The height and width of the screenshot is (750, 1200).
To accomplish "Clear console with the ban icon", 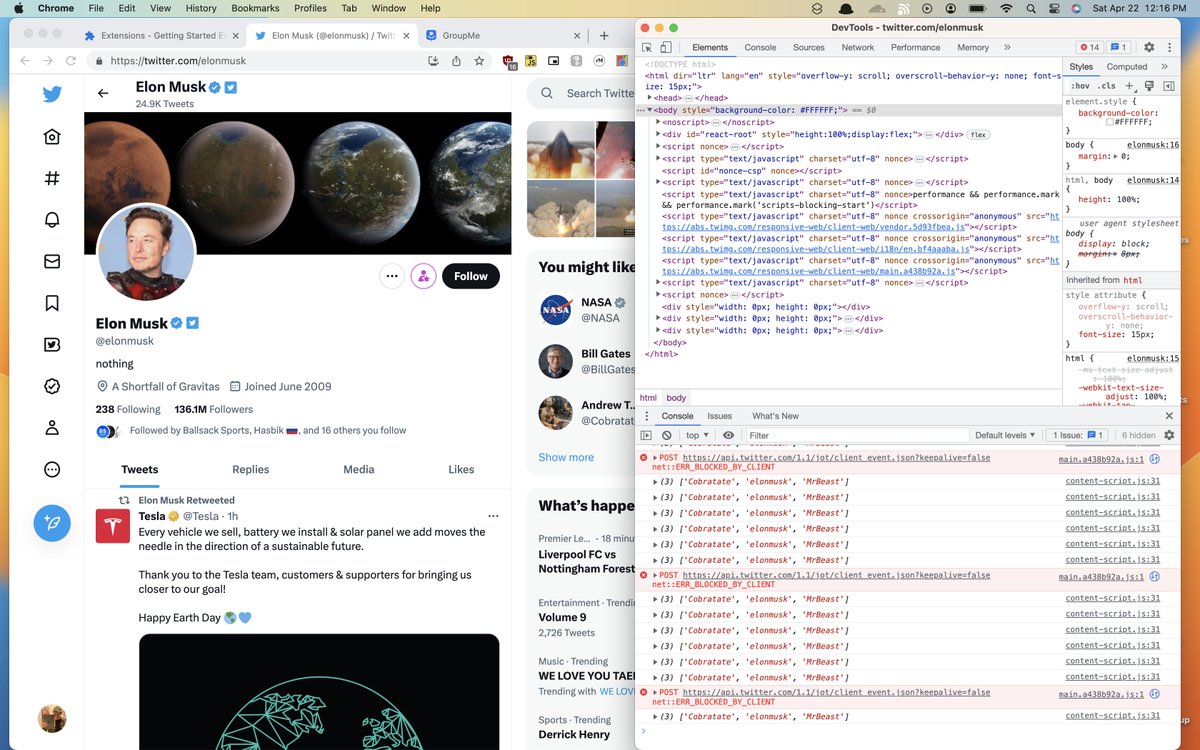I will coord(667,435).
